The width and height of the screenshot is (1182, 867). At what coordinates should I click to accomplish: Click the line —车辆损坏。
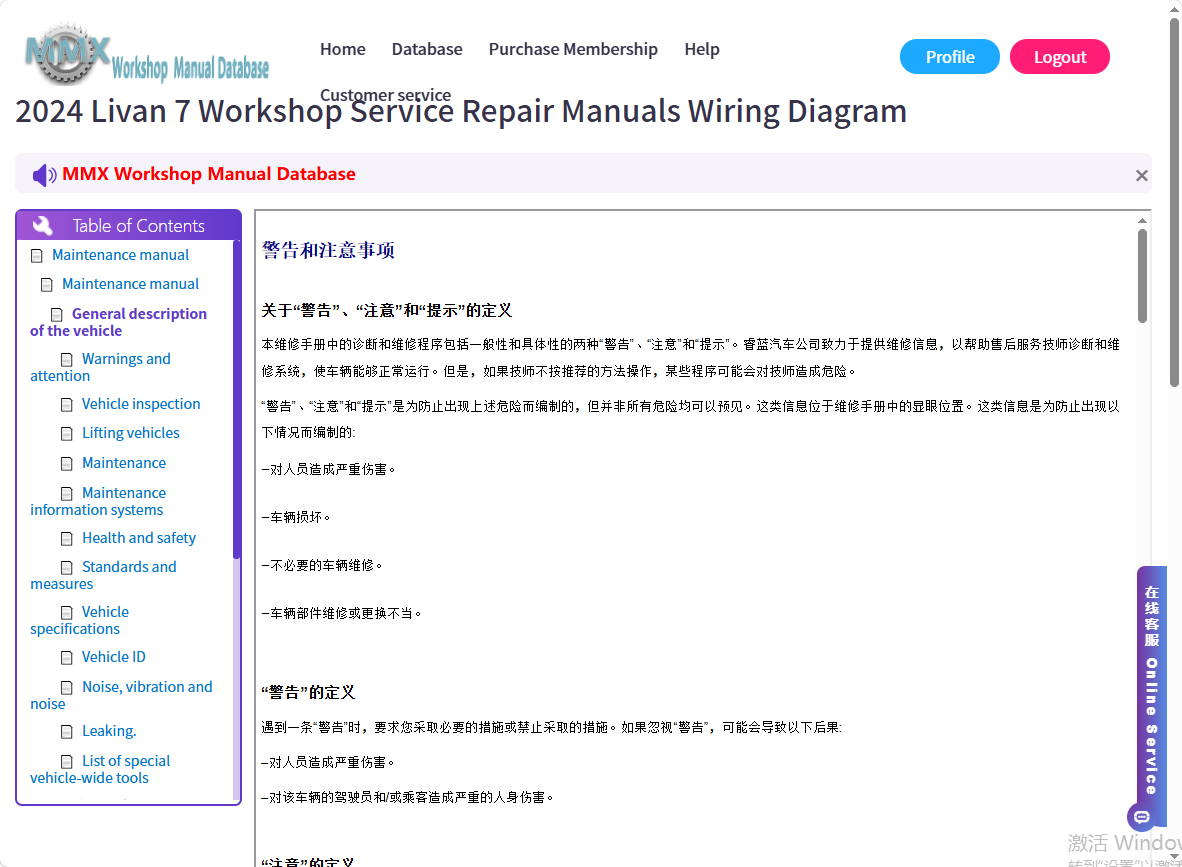tap(296, 517)
